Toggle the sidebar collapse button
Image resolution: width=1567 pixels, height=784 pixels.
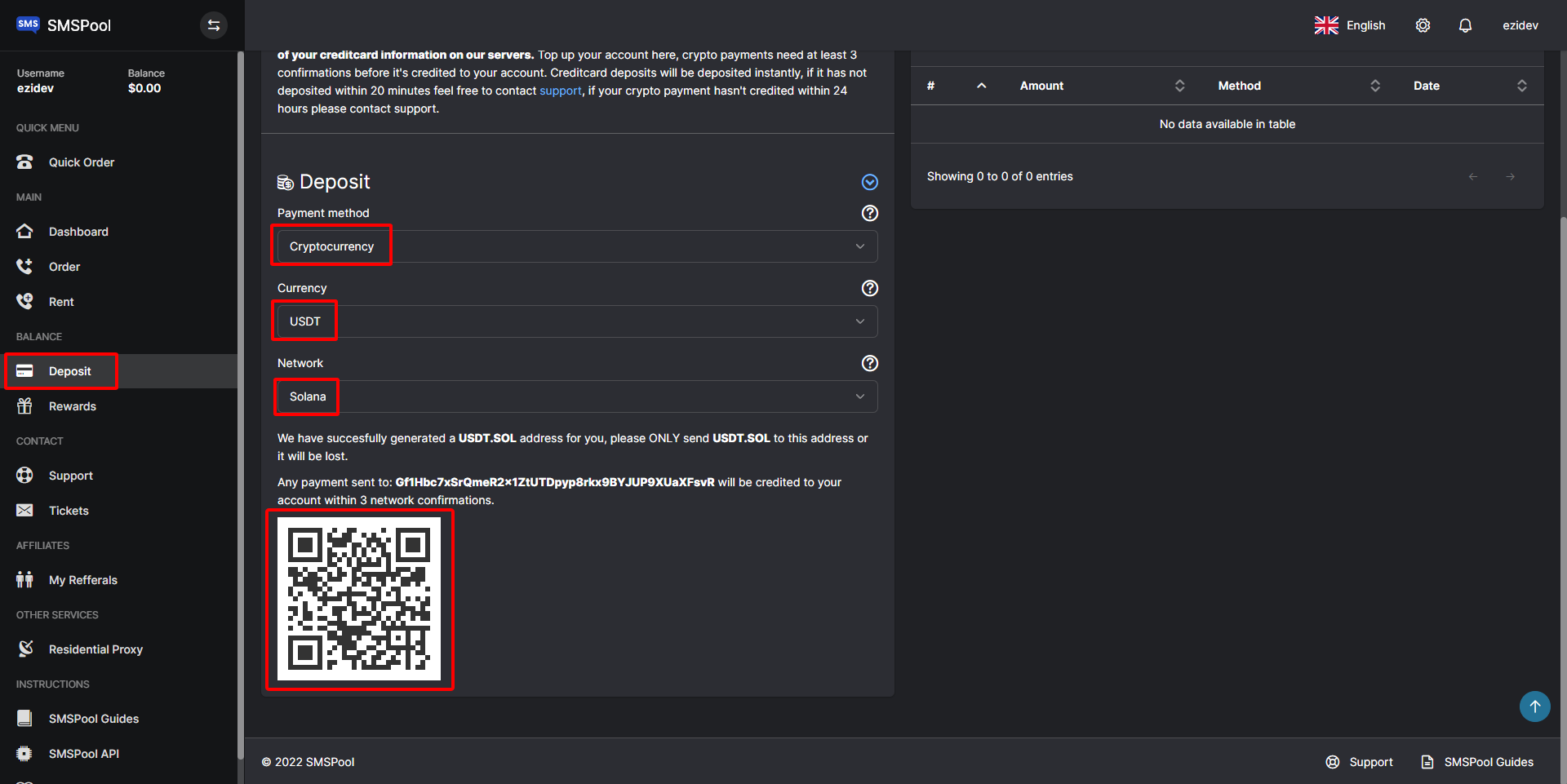[x=214, y=25]
